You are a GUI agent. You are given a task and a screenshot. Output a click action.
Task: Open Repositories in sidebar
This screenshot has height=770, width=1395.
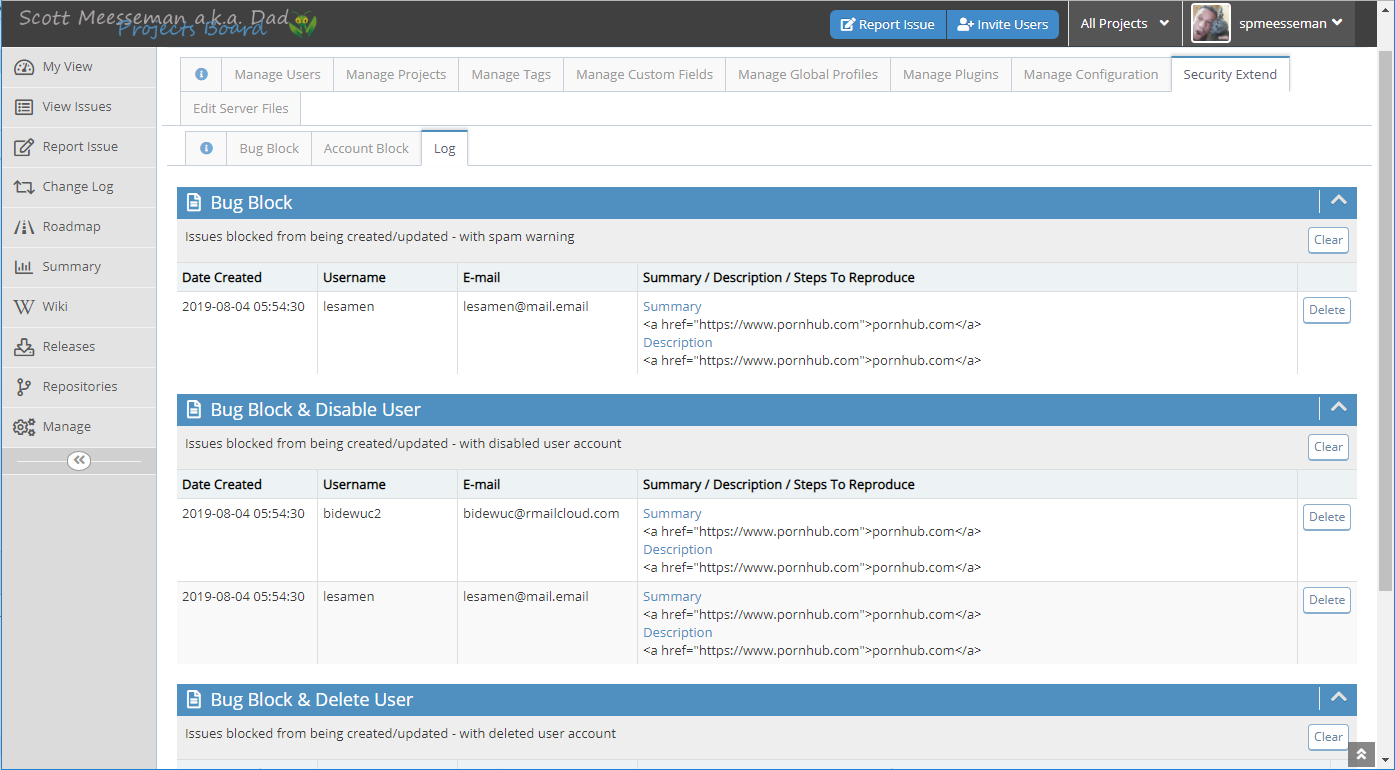click(79, 387)
